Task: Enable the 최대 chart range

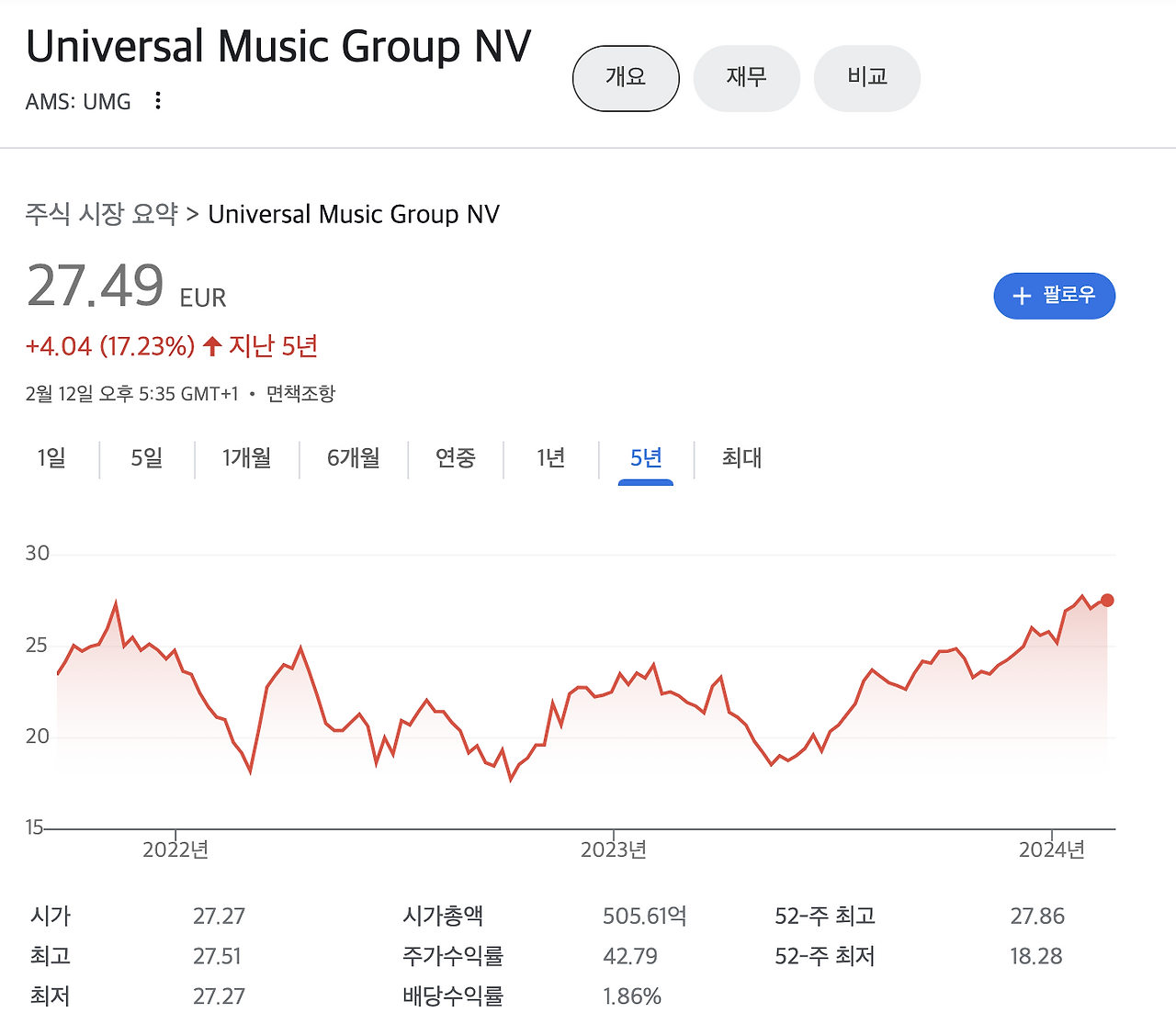Action: [x=741, y=459]
